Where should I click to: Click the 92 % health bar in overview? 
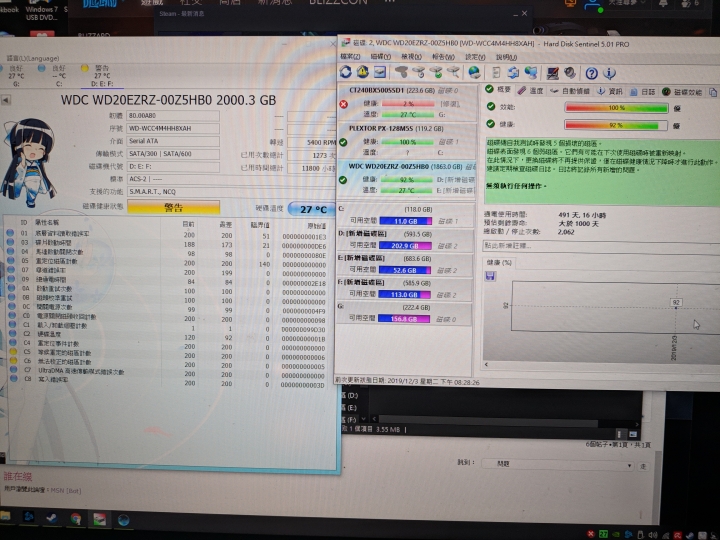pyautogui.click(x=616, y=125)
